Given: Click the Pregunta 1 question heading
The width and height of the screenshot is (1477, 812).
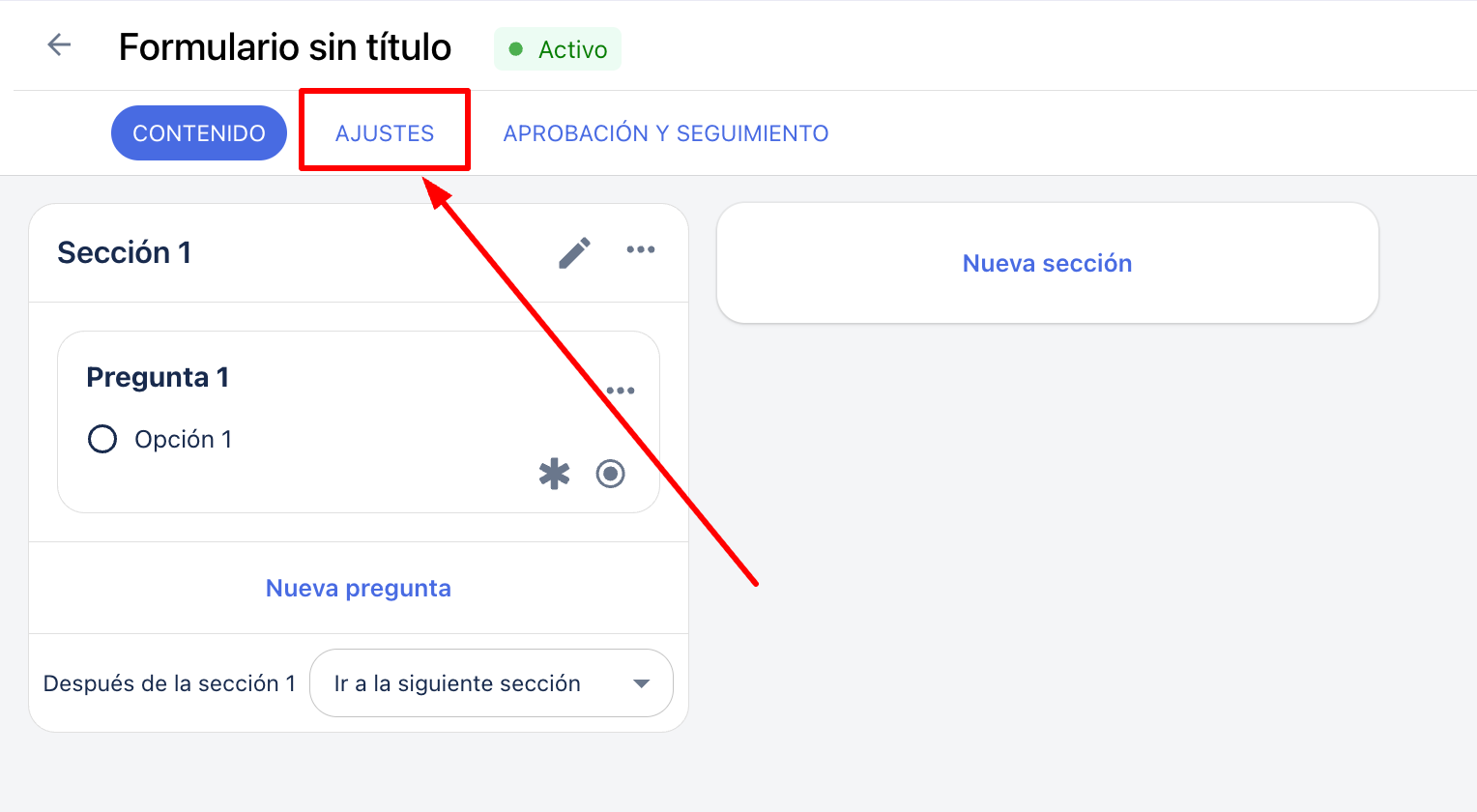Looking at the screenshot, I should click(x=158, y=377).
